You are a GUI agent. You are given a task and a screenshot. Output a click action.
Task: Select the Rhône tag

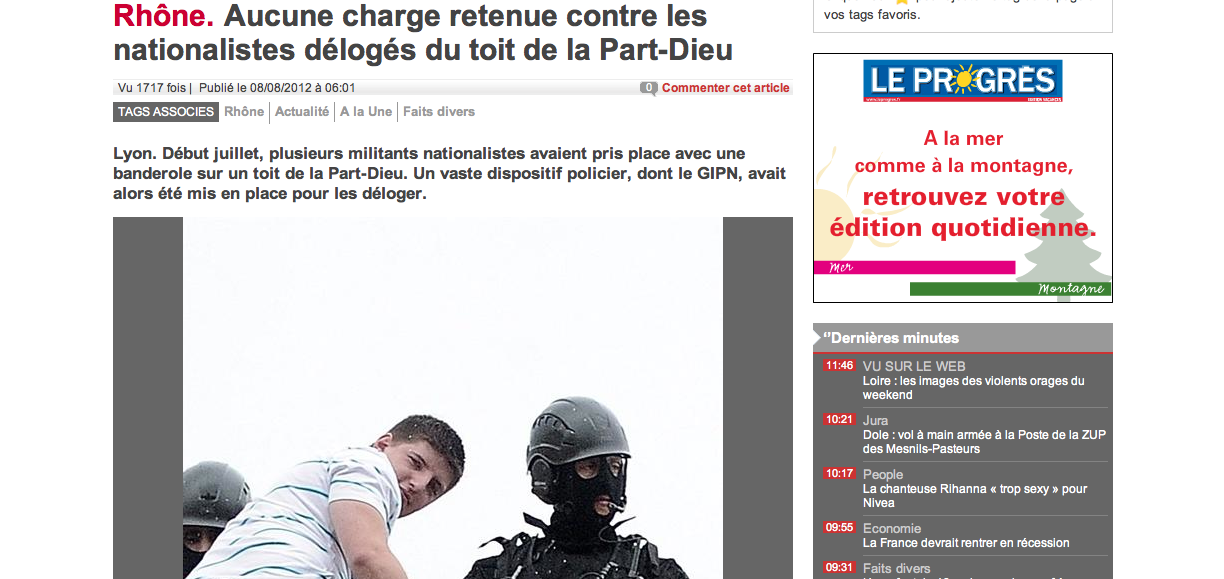click(244, 112)
